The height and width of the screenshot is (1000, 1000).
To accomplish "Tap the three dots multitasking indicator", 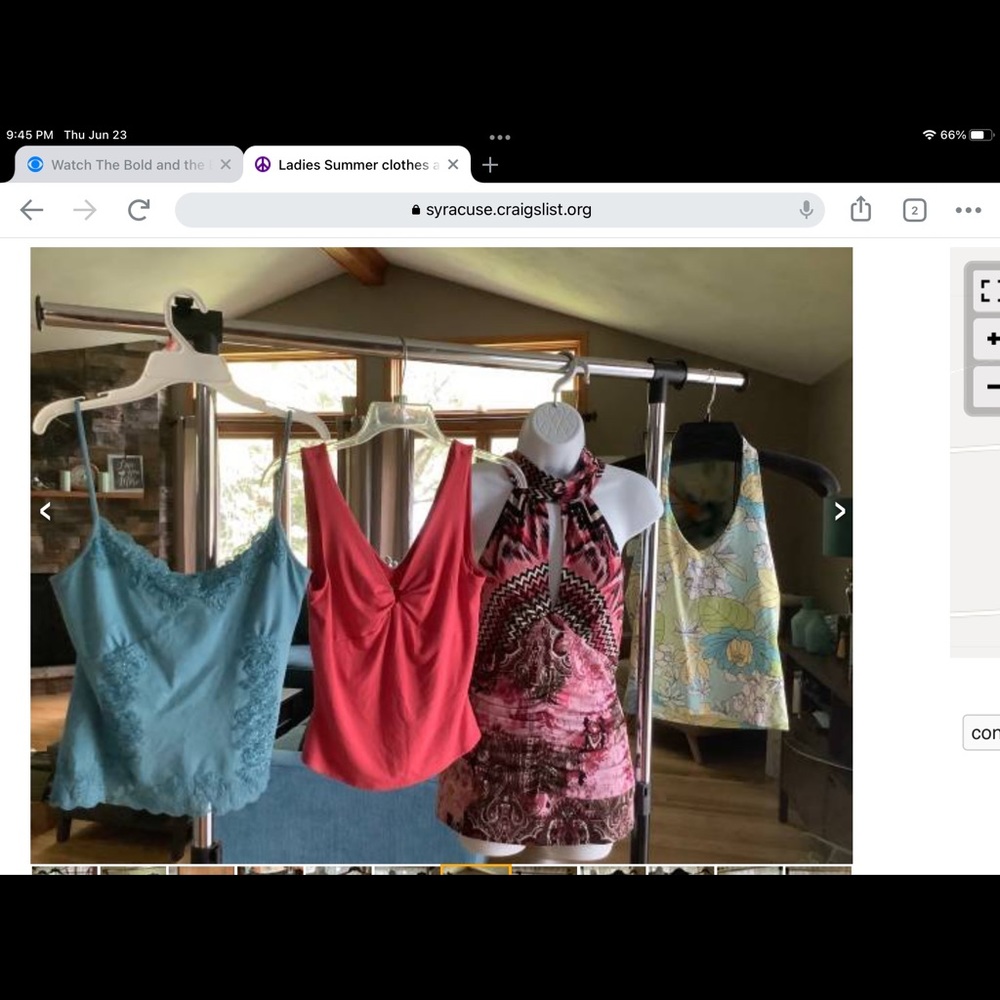I will [x=499, y=137].
